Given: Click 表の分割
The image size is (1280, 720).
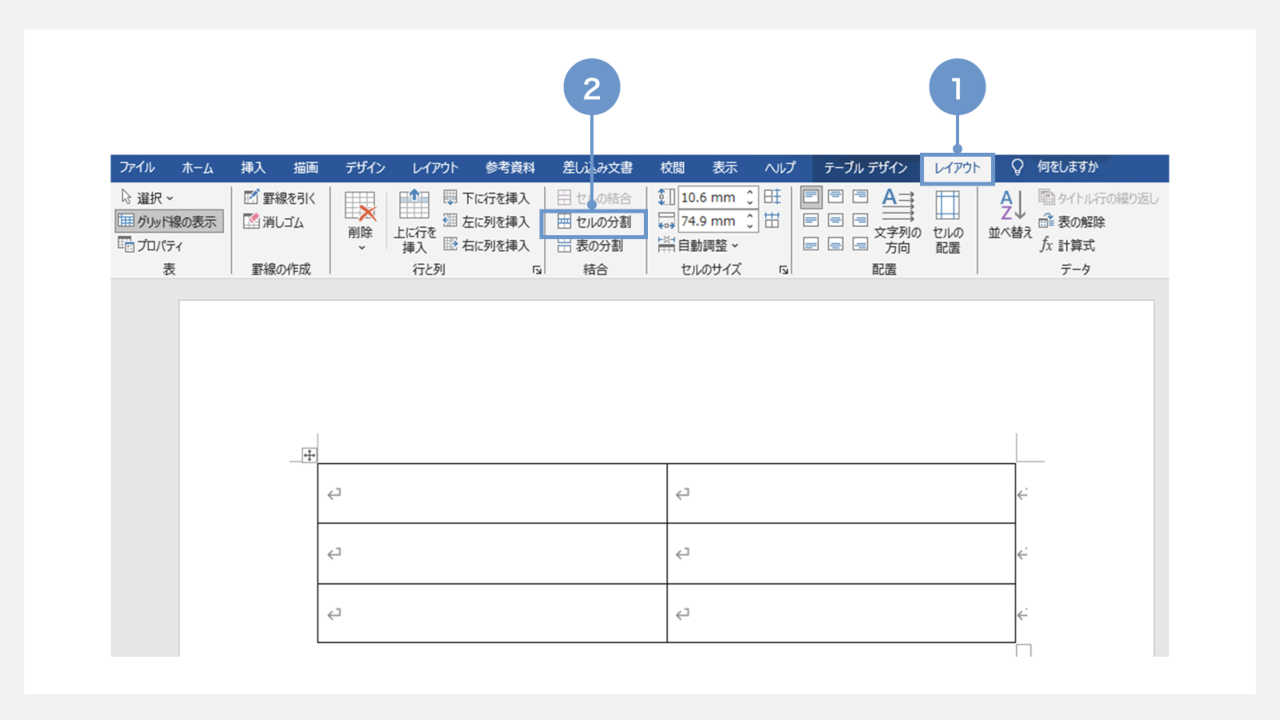Looking at the screenshot, I should point(590,245).
